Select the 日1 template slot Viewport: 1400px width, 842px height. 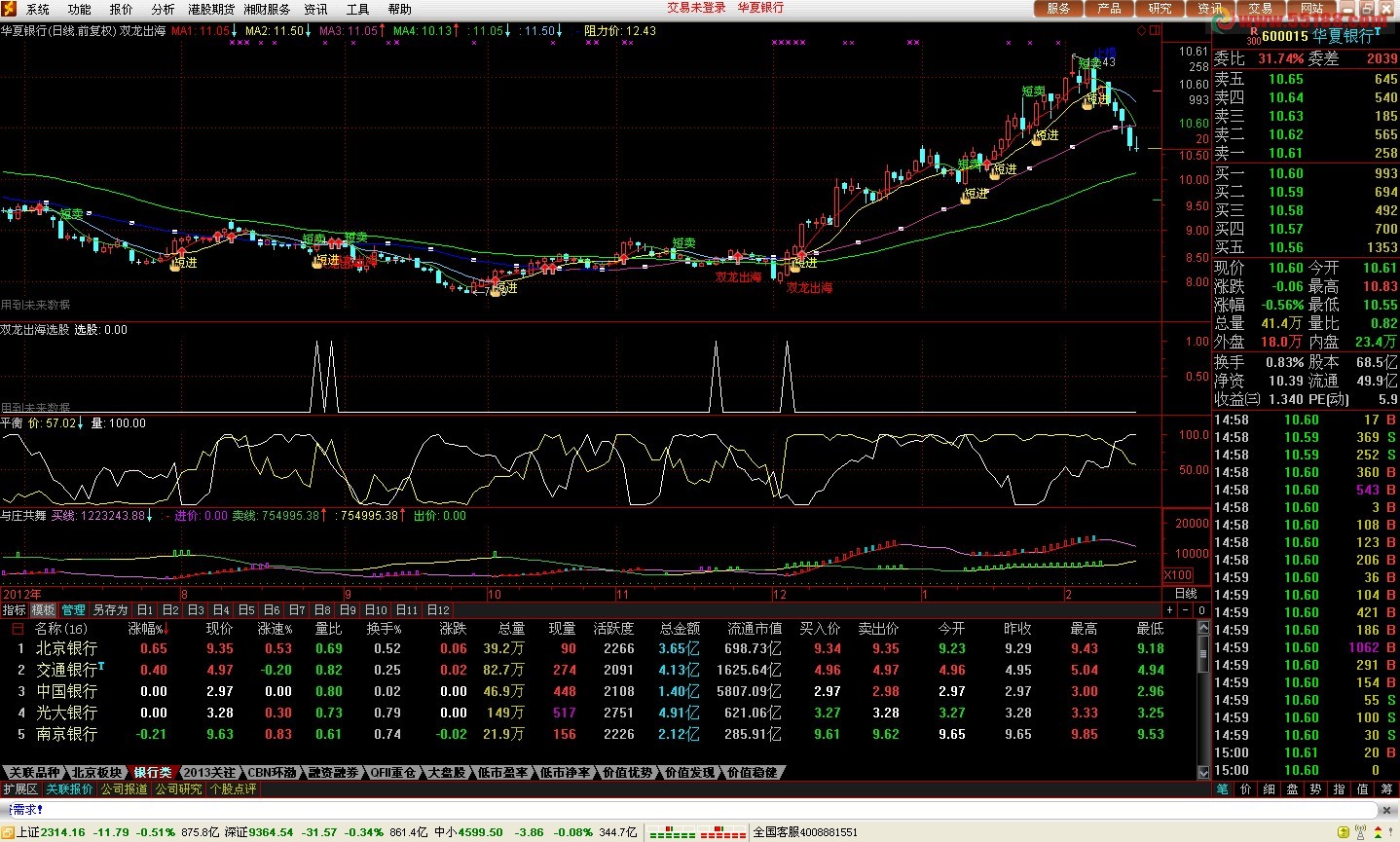146,610
